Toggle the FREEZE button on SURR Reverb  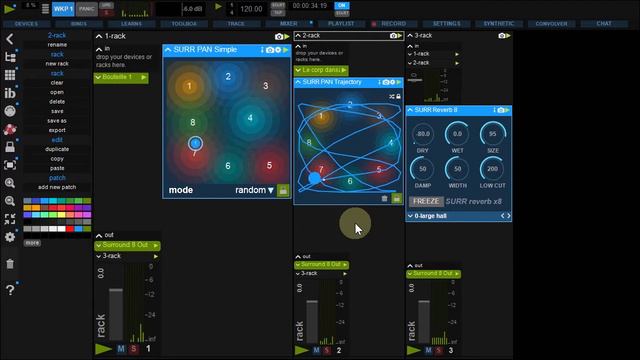pyautogui.click(x=426, y=201)
